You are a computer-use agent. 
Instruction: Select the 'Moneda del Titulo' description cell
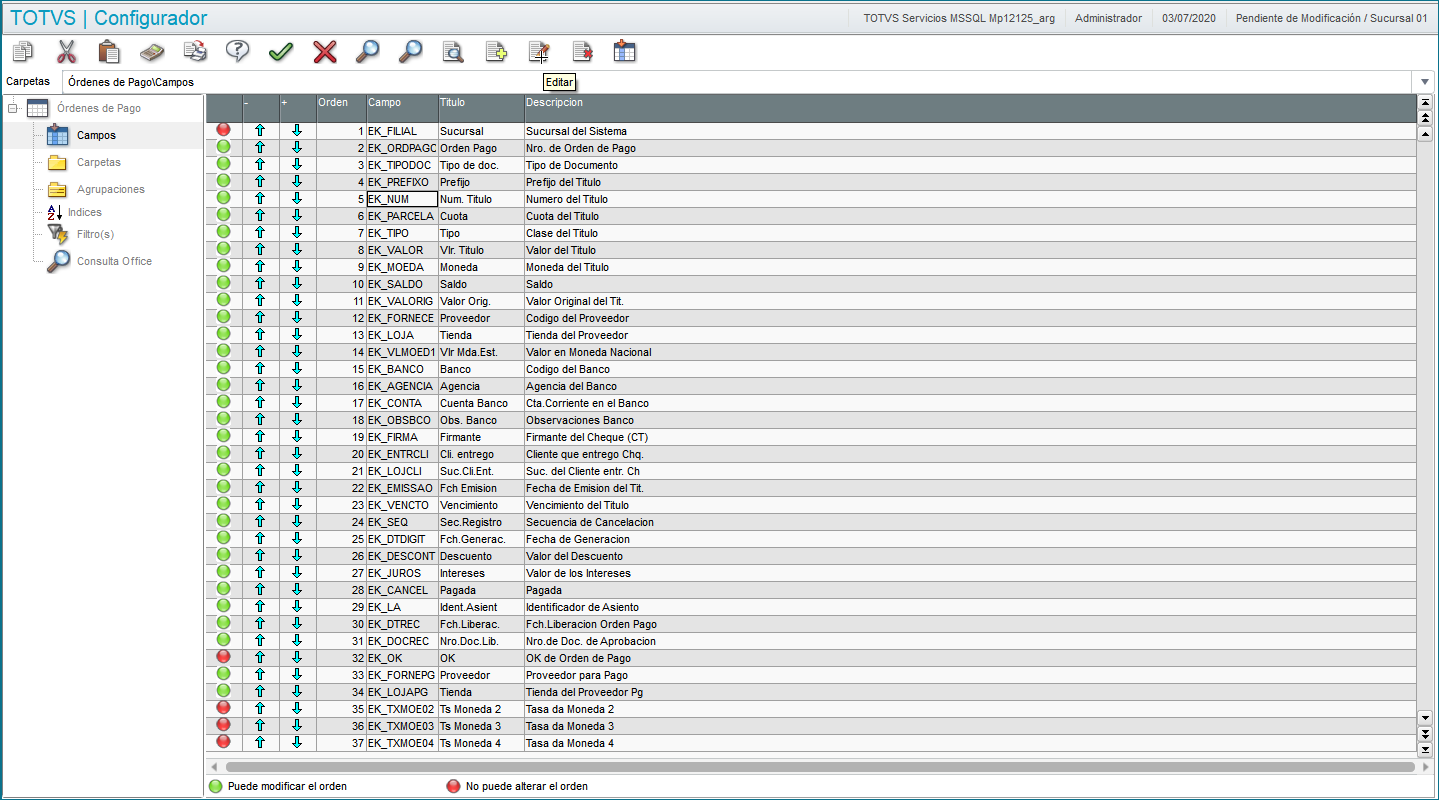pos(970,267)
